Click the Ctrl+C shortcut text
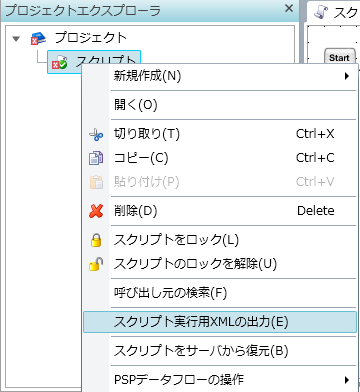Image resolution: width=360 pixels, height=392 pixels. (315, 158)
